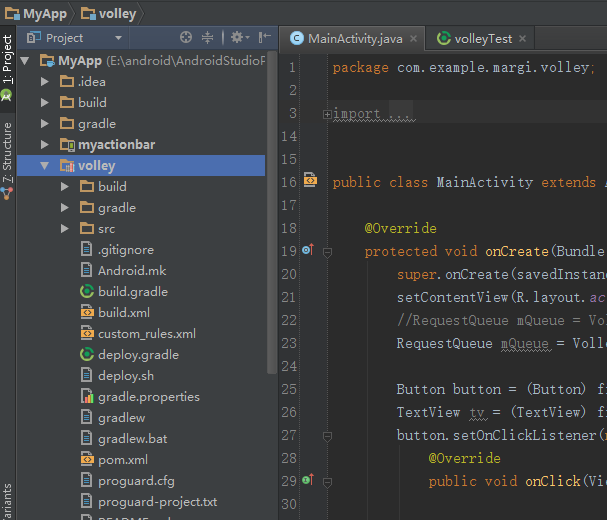
Task: Select the myactionbar module folder icon
Action: point(67,144)
